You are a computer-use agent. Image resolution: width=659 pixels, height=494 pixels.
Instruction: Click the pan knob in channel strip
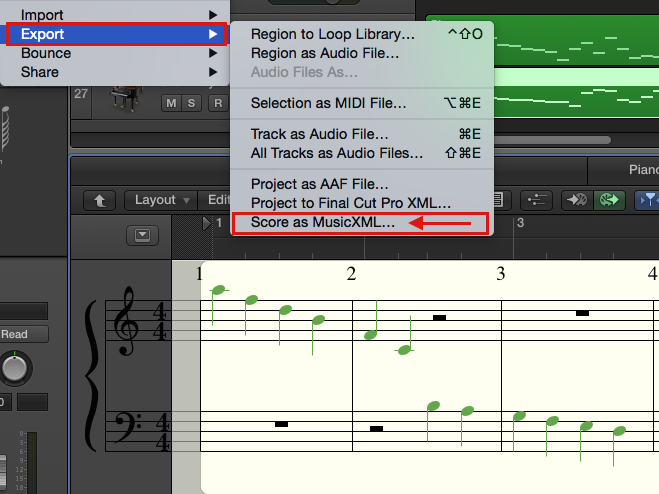coord(15,368)
